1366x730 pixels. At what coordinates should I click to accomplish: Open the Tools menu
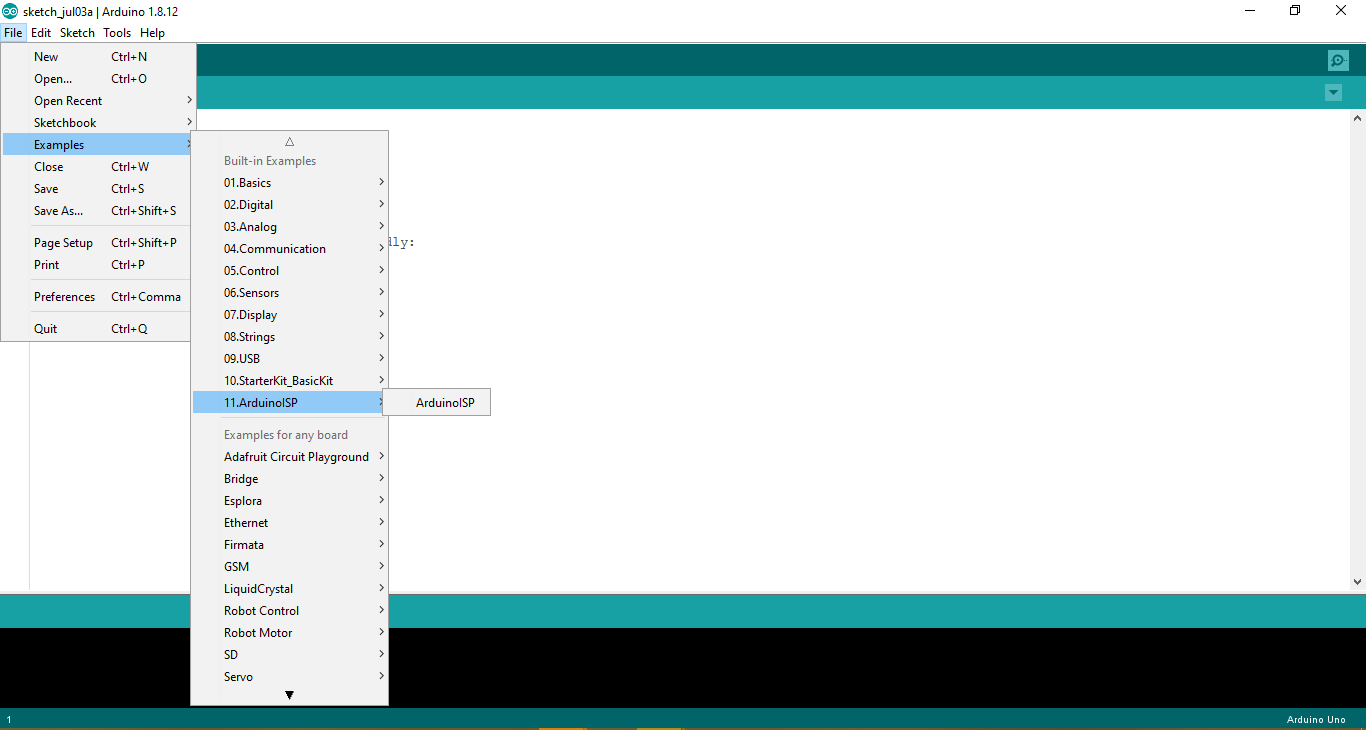click(x=117, y=33)
